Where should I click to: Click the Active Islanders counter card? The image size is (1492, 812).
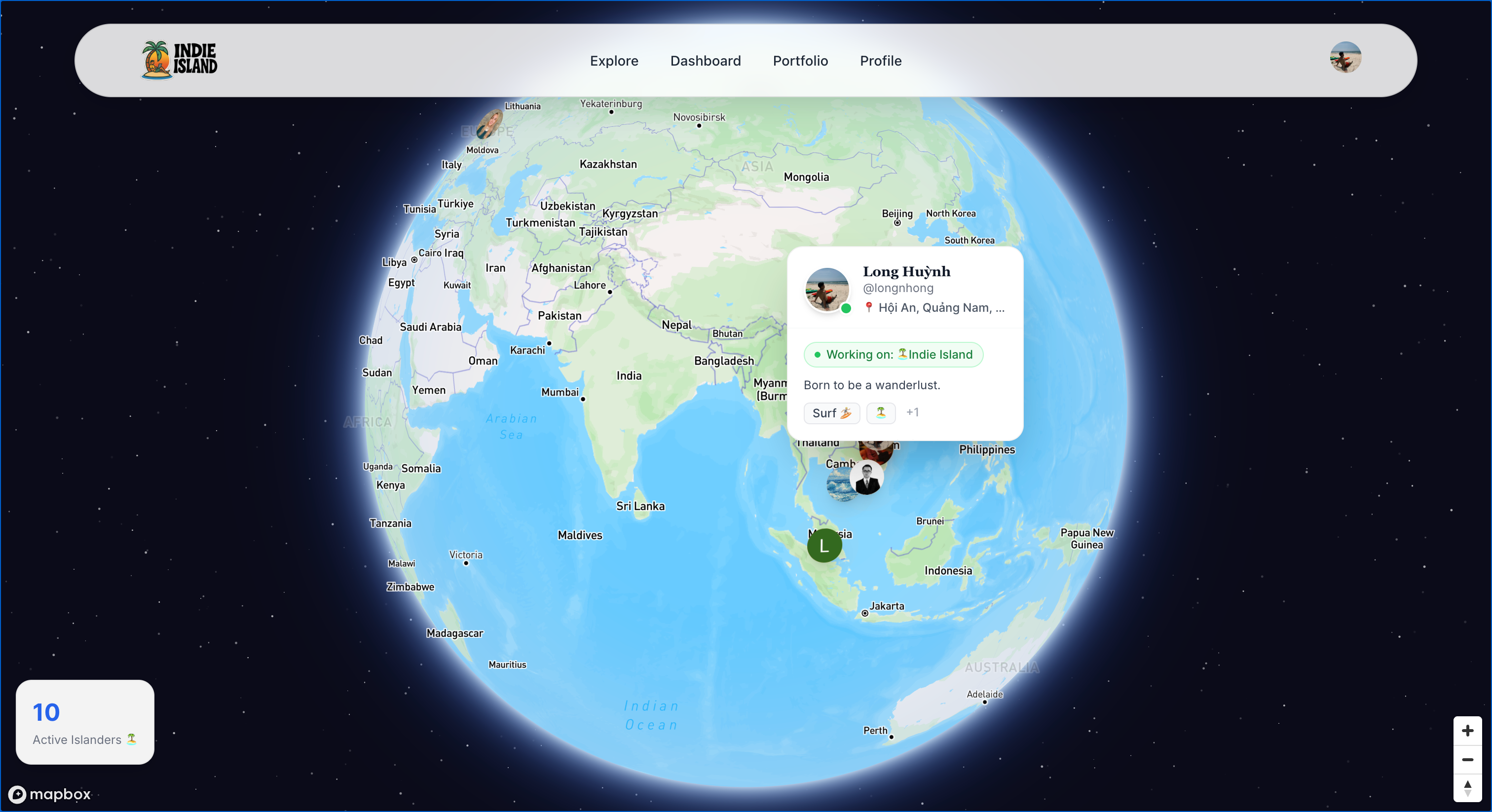[x=85, y=722]
